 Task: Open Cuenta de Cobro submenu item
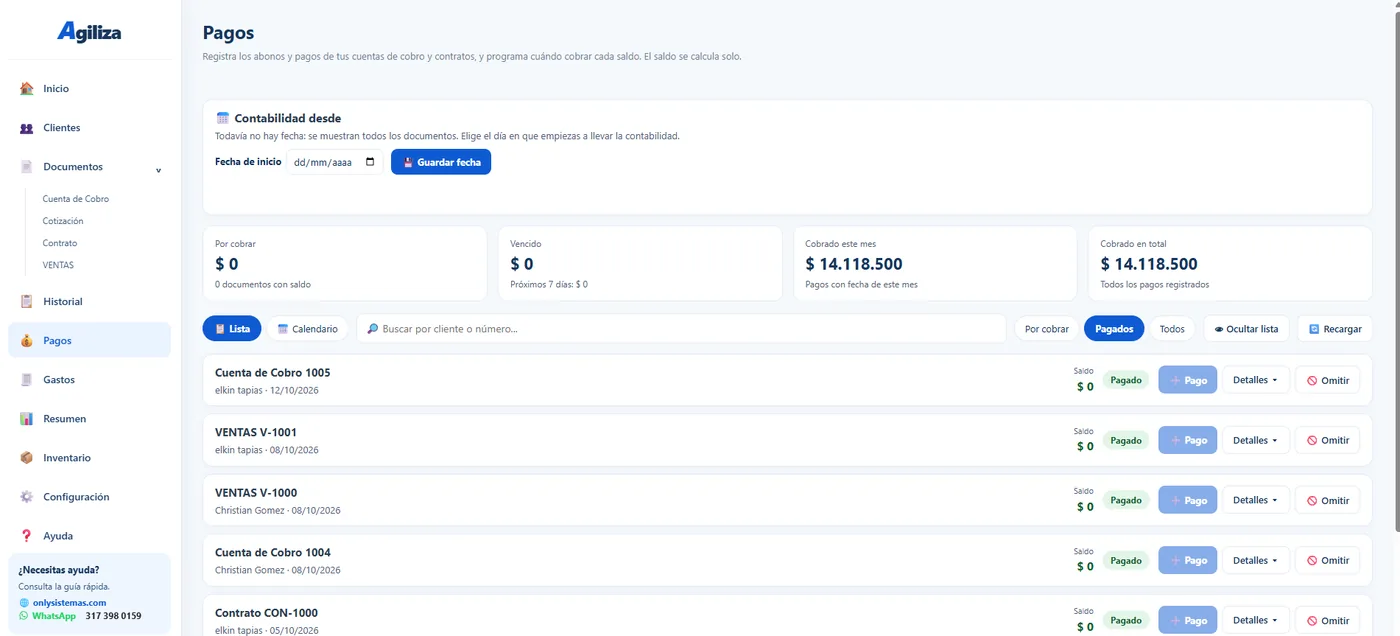[x=76, y=199]
